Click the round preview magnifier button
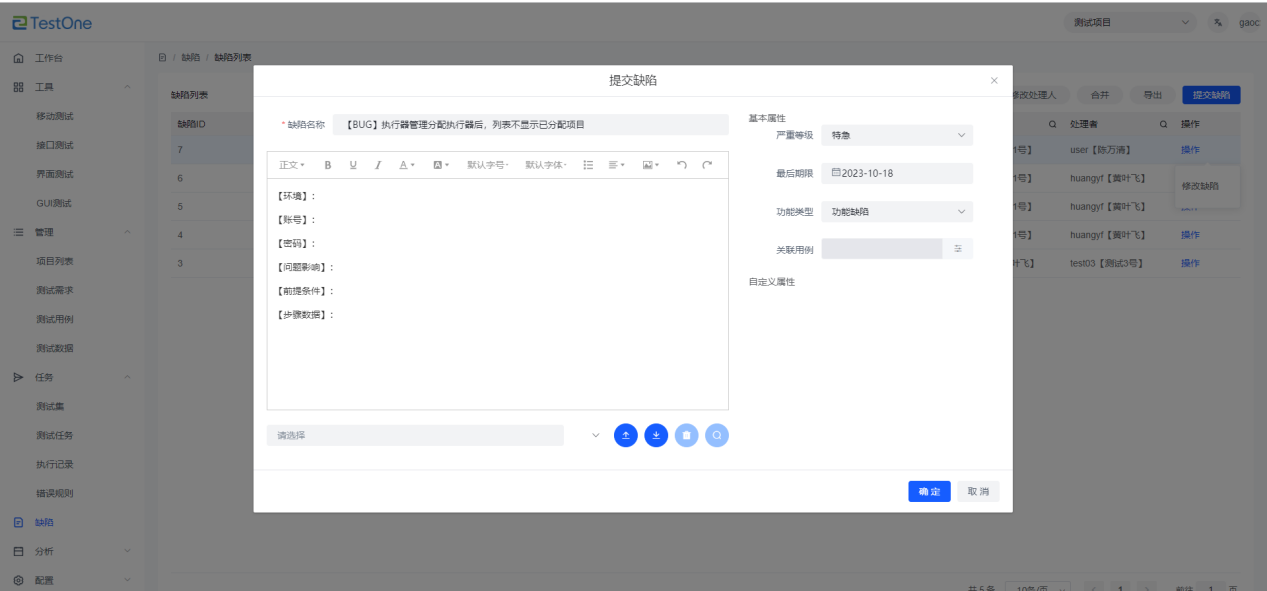This screenshot has width=1267, height=591. (716, 435)
